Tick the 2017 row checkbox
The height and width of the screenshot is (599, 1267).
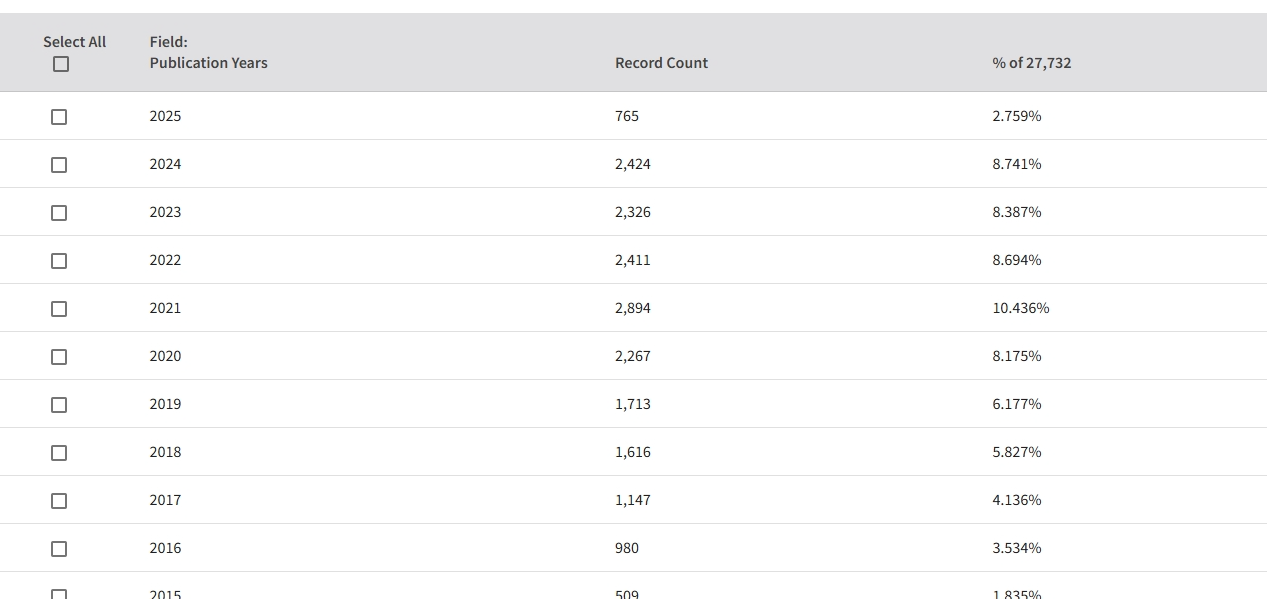(59, 501)
